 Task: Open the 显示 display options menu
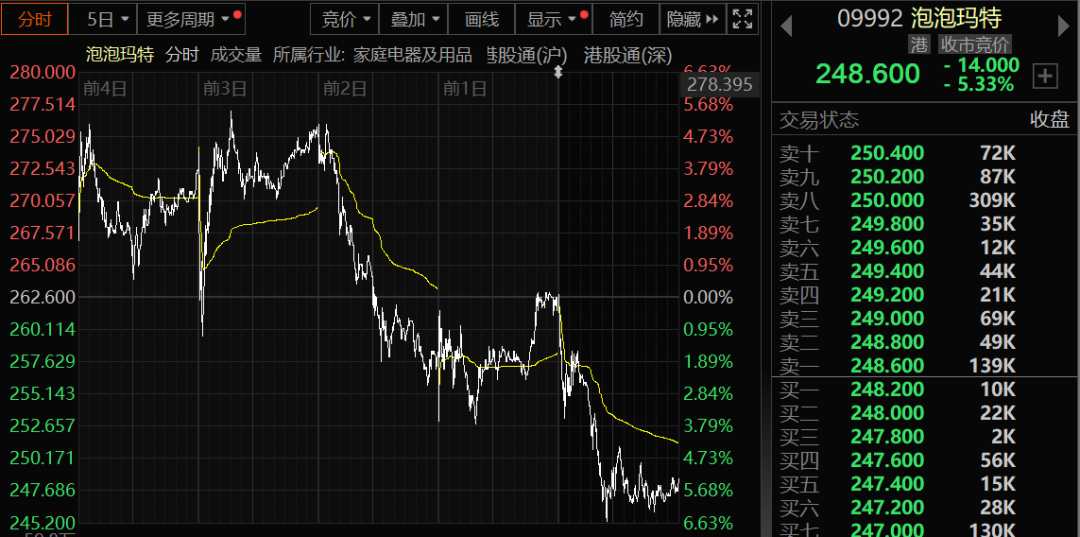pos(554,19)
